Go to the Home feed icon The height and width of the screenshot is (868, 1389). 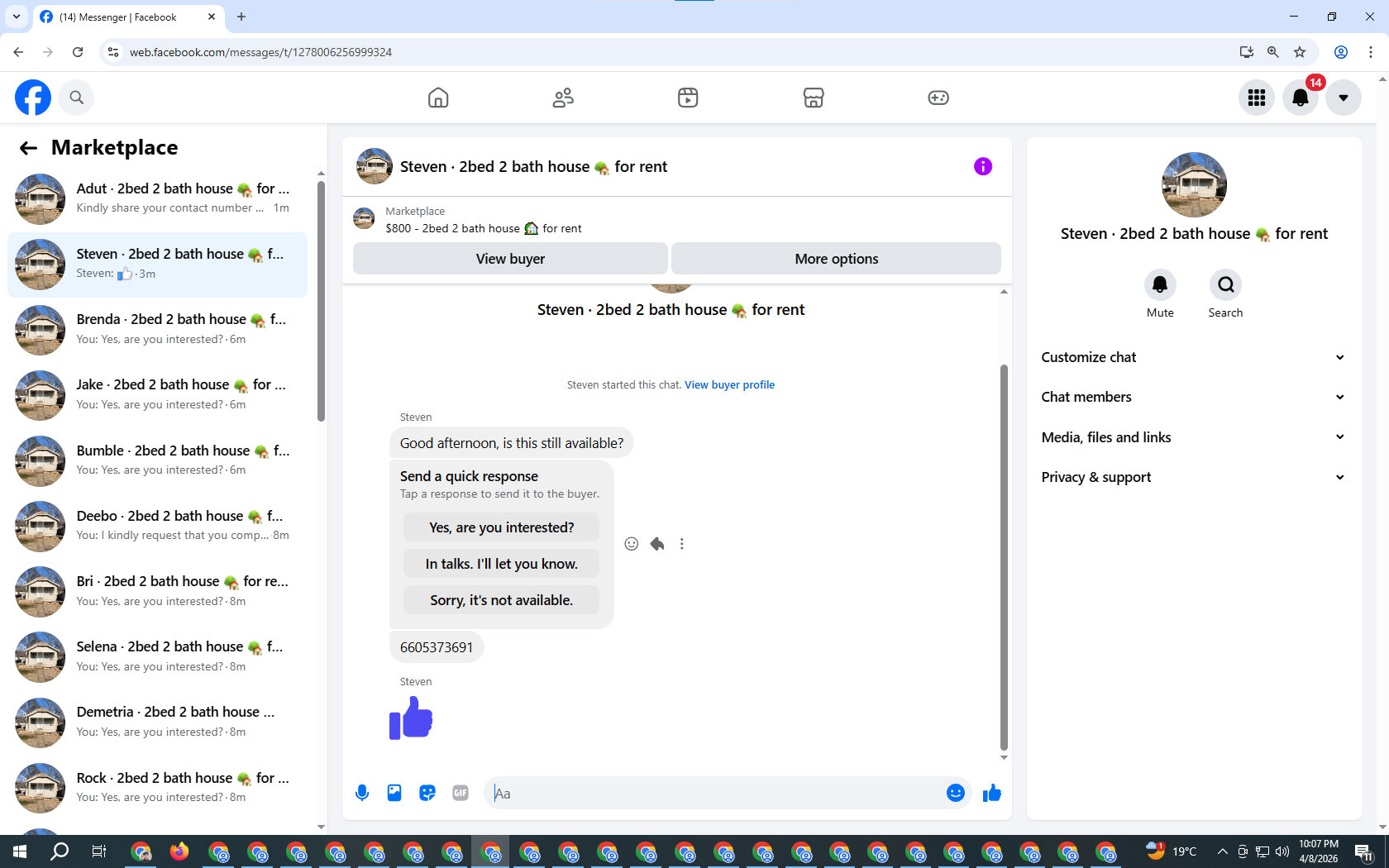pyautogui.click(x=438, y=98)
